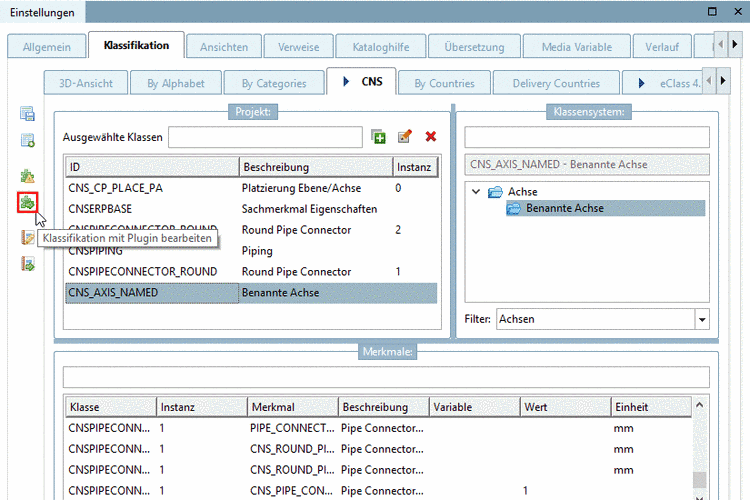The width and height of the screenshot is (750, 500).
Task: Sort project table by ID column
Action: coord(152,167)
